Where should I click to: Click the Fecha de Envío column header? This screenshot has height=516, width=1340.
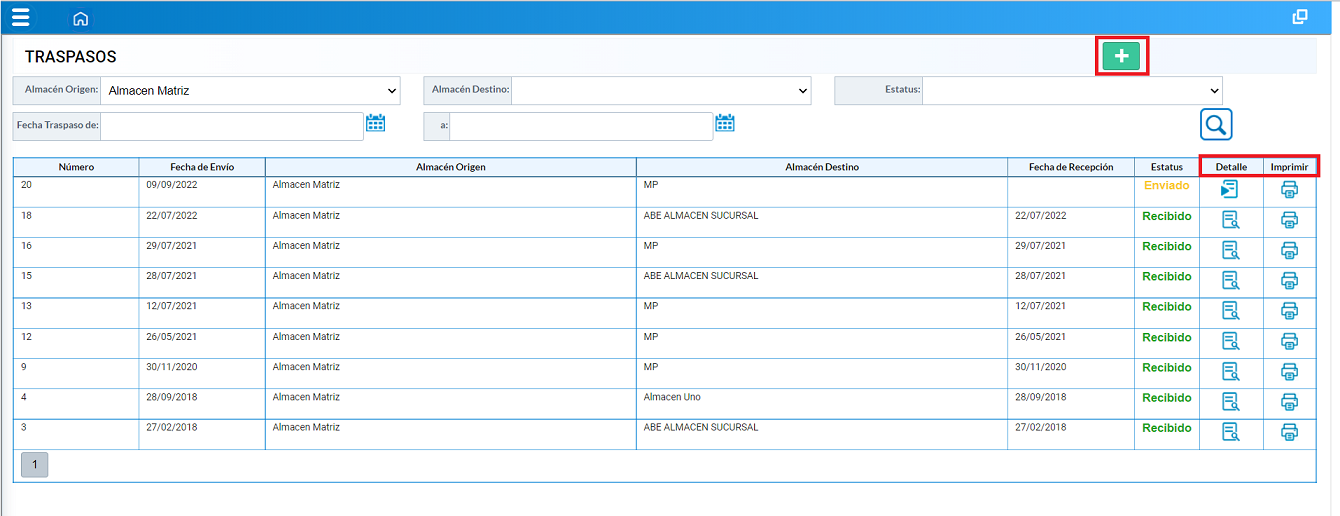(x=202, y=167)
